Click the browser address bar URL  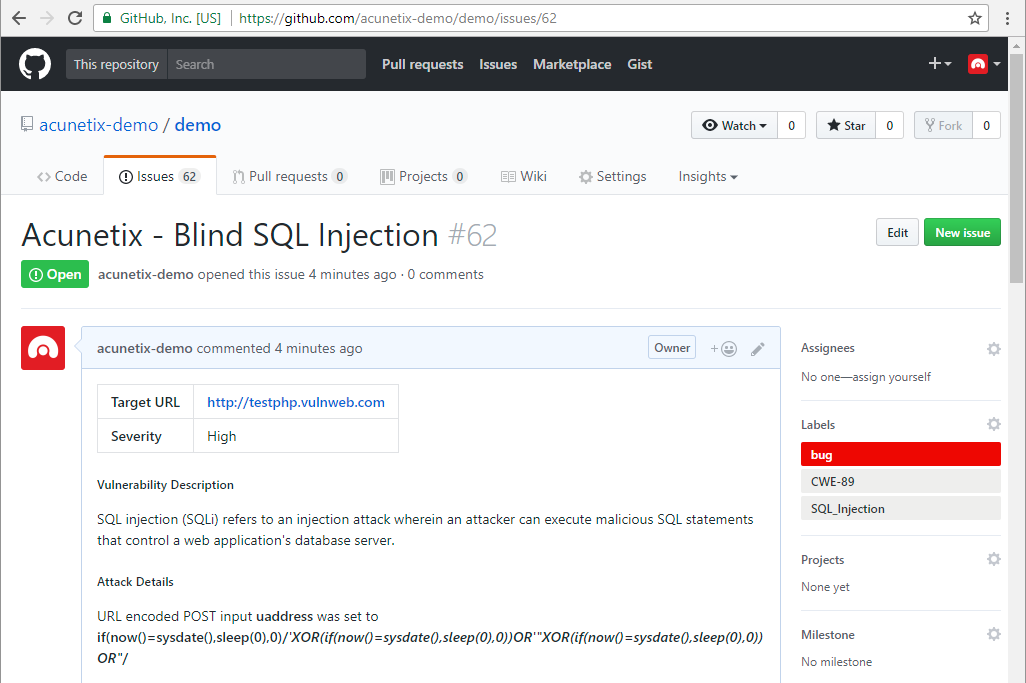tap(398, 18)
